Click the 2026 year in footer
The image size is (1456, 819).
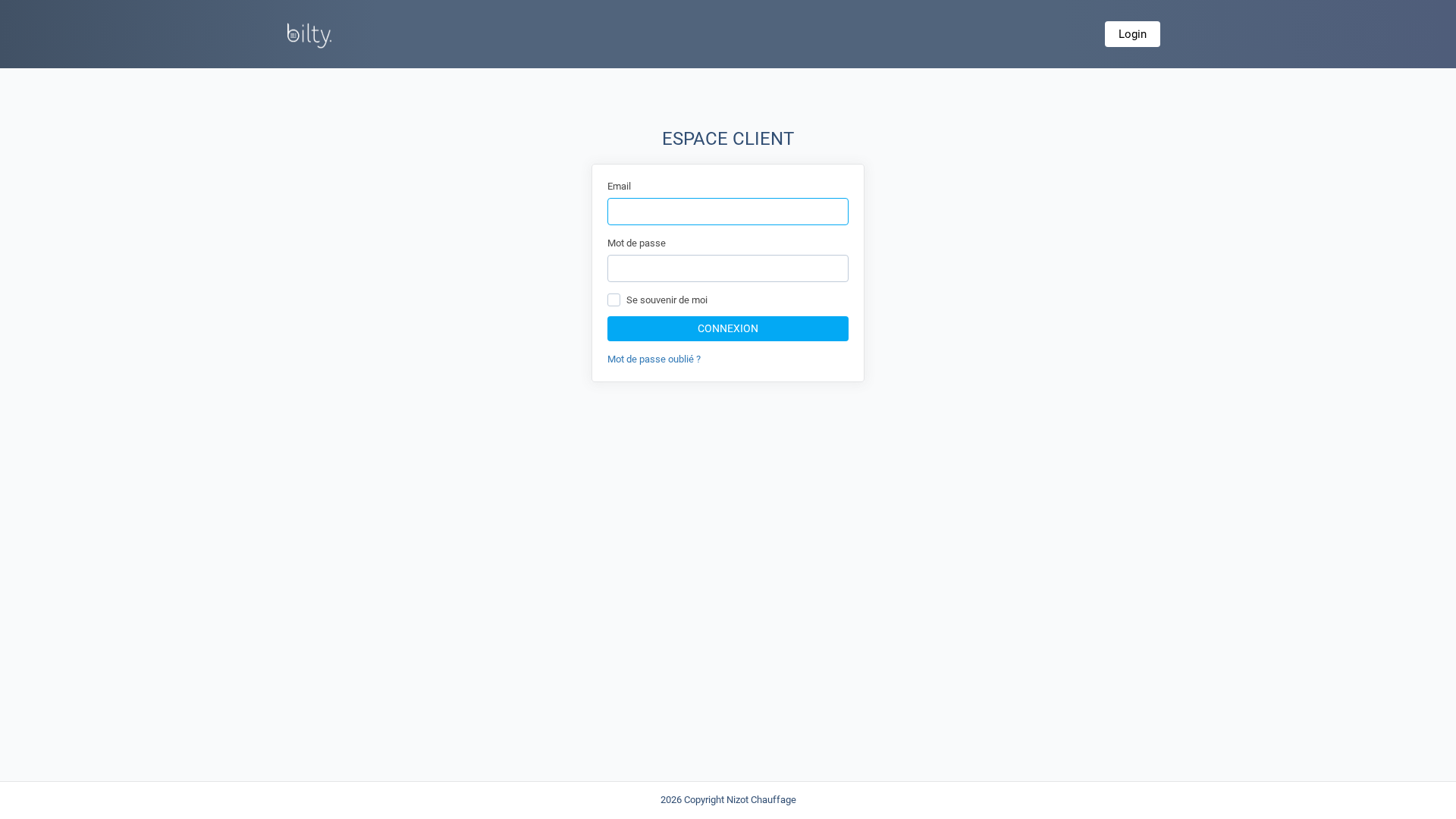670,800
